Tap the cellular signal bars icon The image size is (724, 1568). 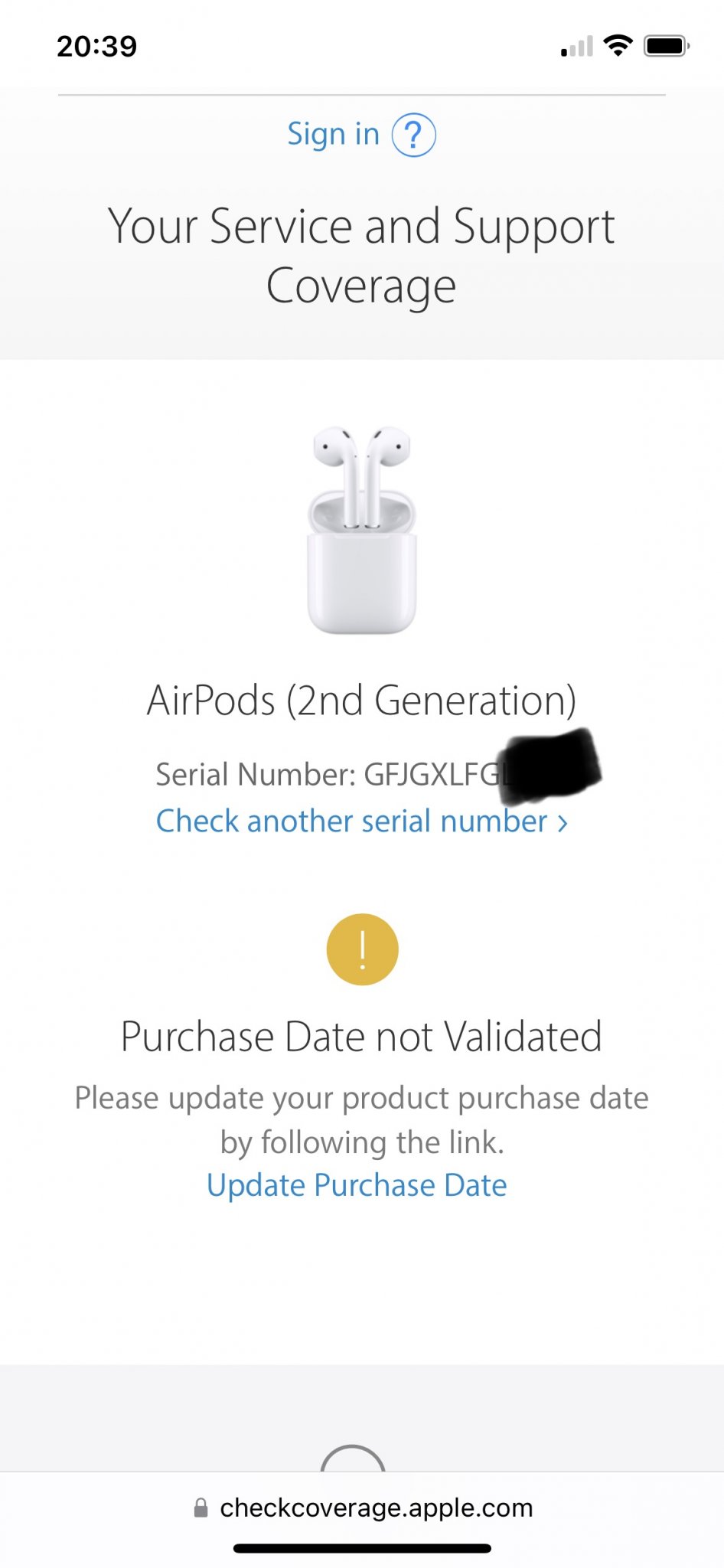576,47
